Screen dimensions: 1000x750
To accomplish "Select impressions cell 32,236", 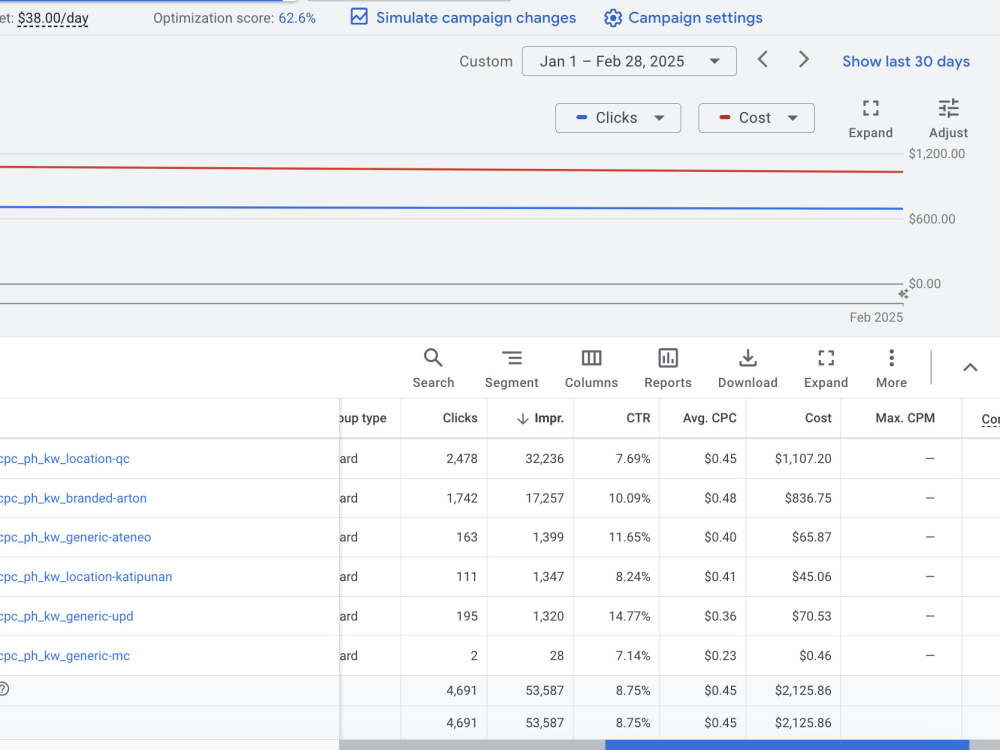I will coord(544,459).
